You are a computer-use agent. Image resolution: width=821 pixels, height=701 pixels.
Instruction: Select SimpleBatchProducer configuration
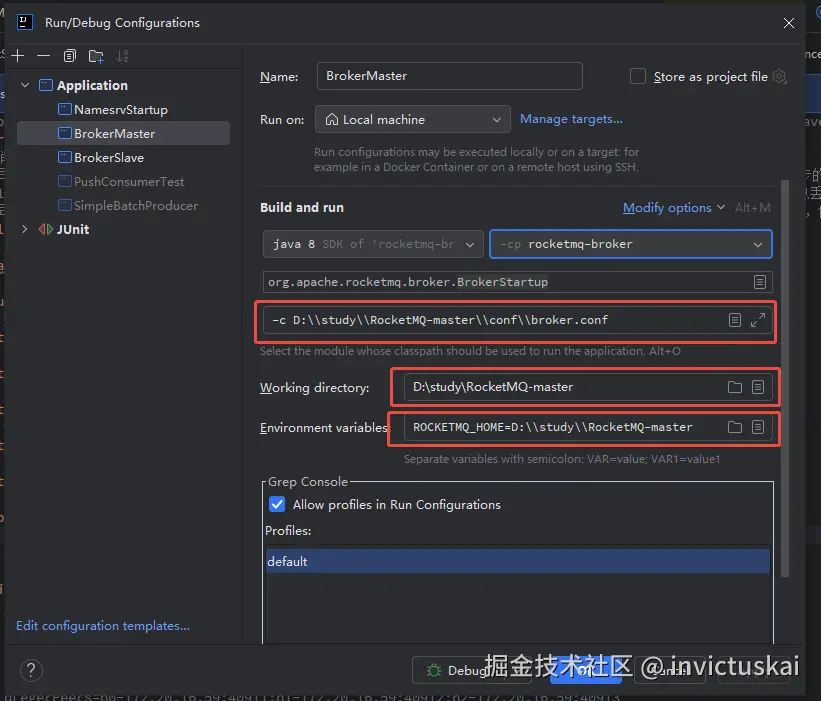pos(136,206)
